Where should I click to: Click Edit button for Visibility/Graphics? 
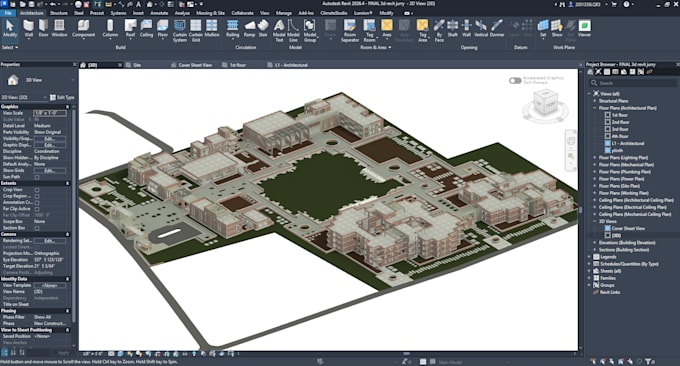click(x=49, y=139)
